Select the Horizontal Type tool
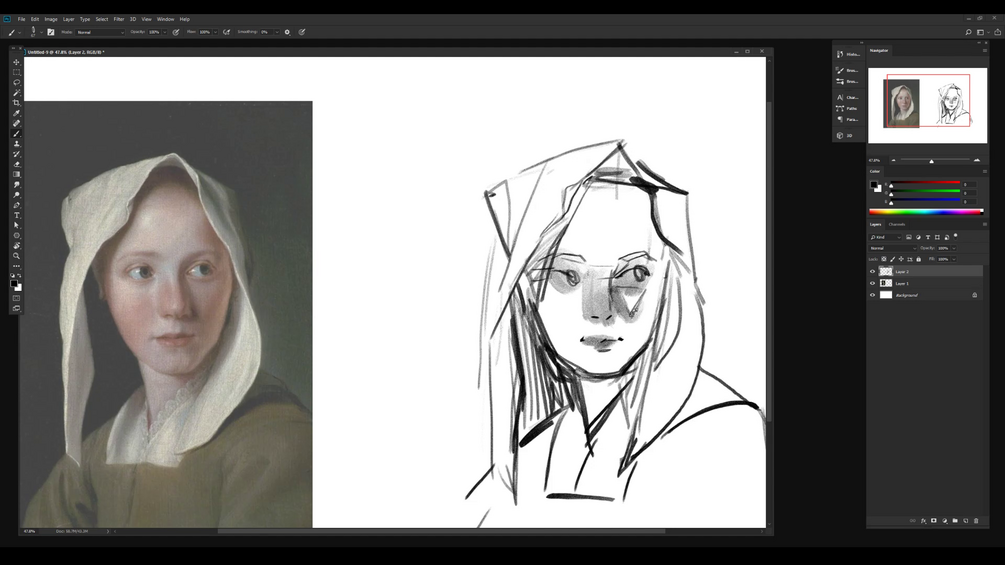 pyautogui.click(x=17, y=215)
